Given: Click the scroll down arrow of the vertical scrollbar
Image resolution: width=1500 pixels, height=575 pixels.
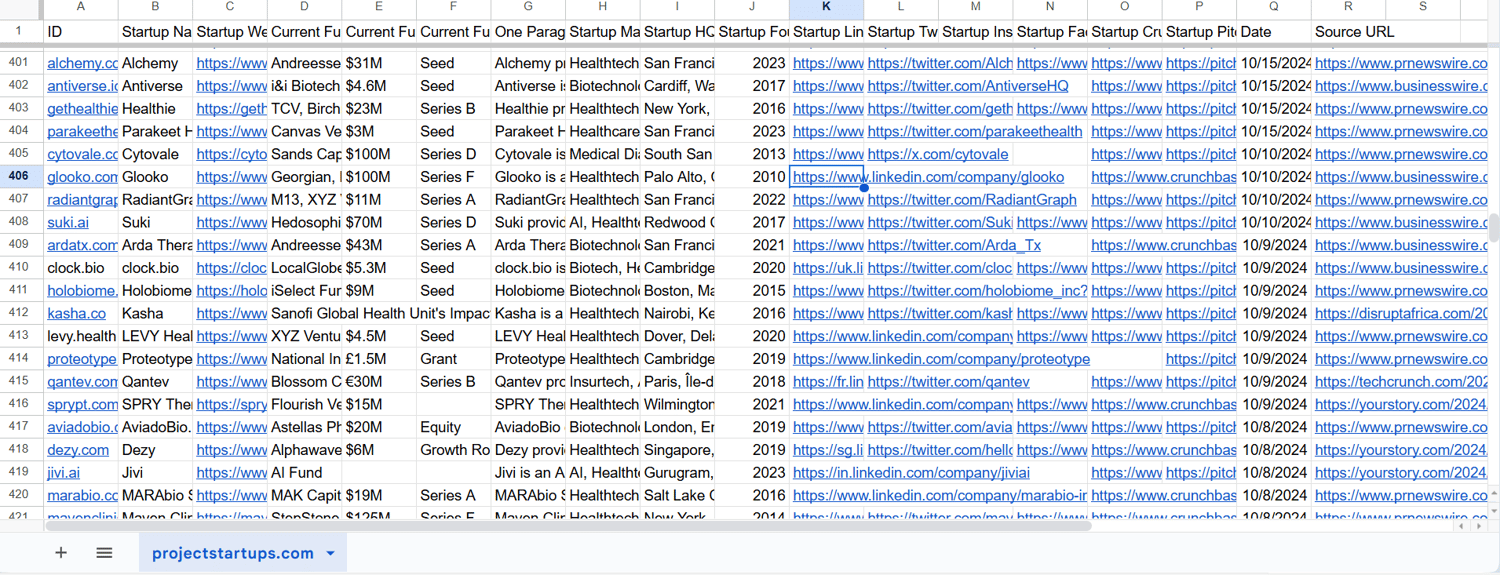Looking at the screenshot, I should [1494, 509].
